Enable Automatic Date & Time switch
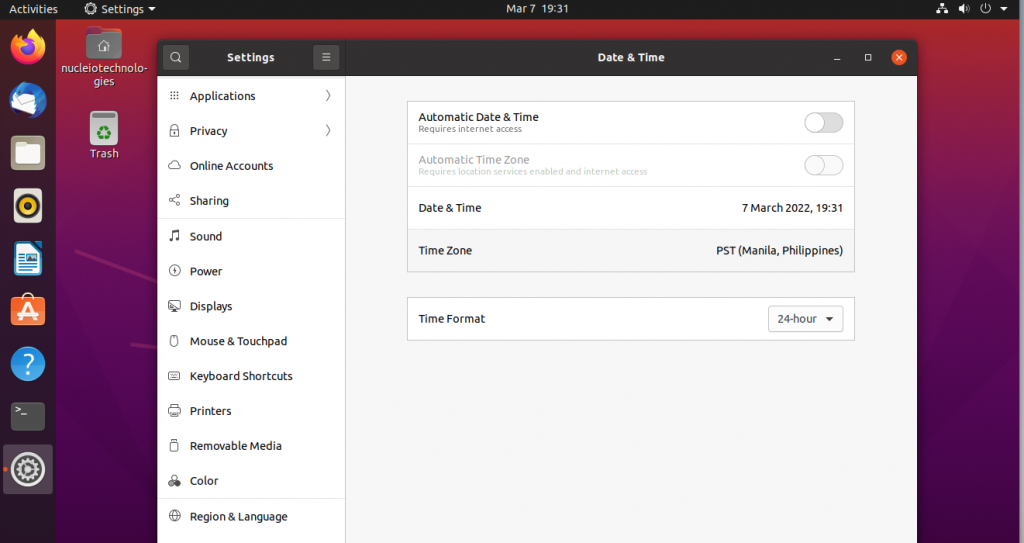This screenshot has height=543, width=1024. 824,123
